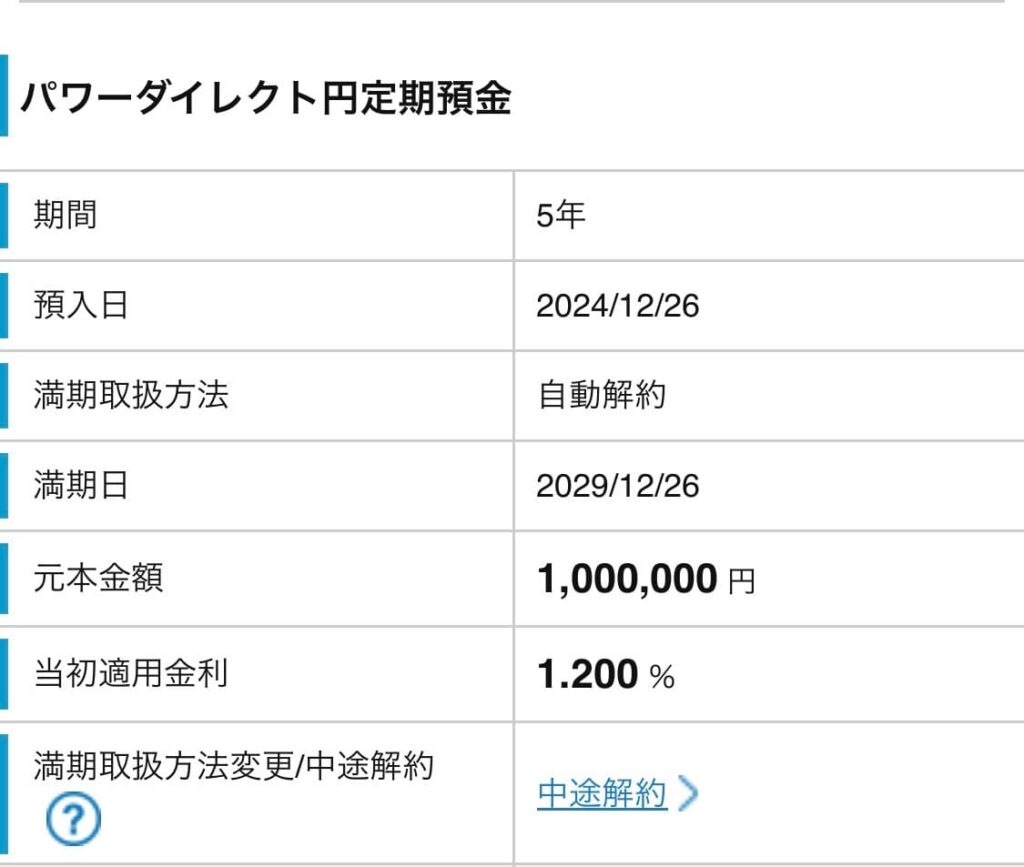
Task: Select the 預入日 row label
Action: [81, 305]
